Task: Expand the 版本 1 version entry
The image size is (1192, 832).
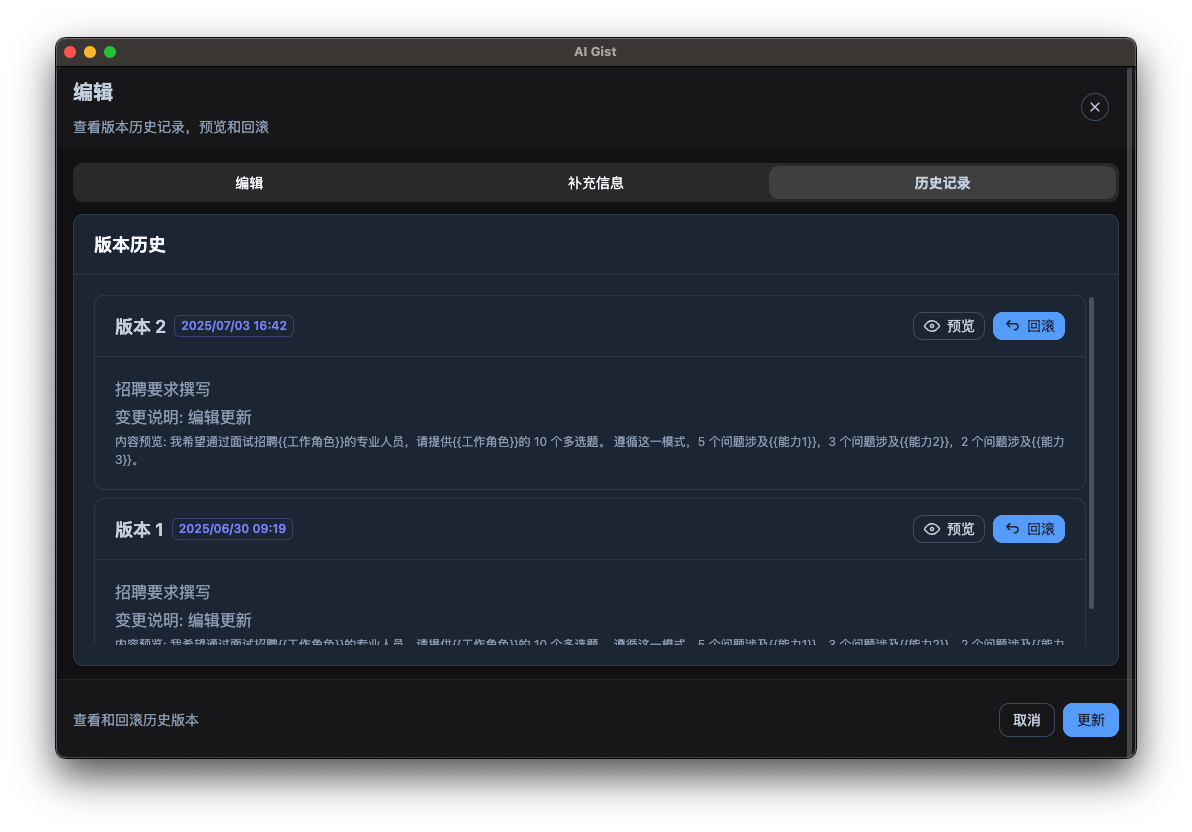Action: point(139,529)
